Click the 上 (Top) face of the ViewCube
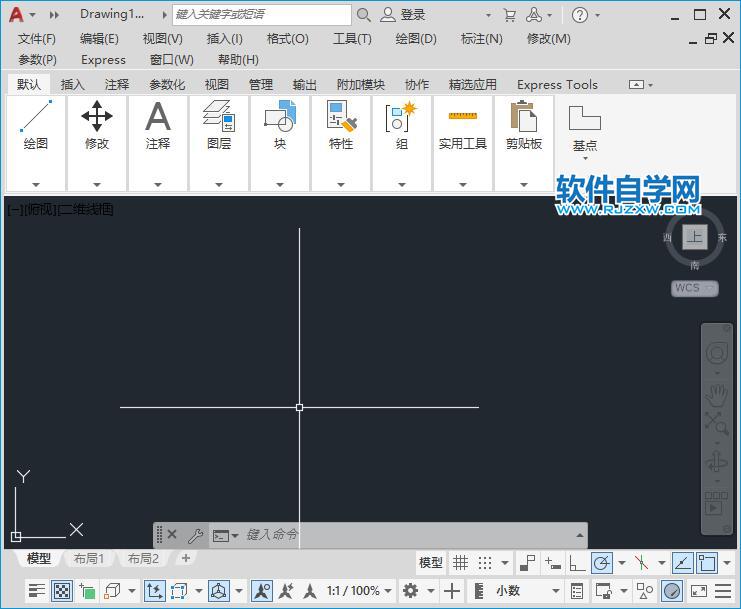This screenshot has height=609, width=741. (694, 237)
